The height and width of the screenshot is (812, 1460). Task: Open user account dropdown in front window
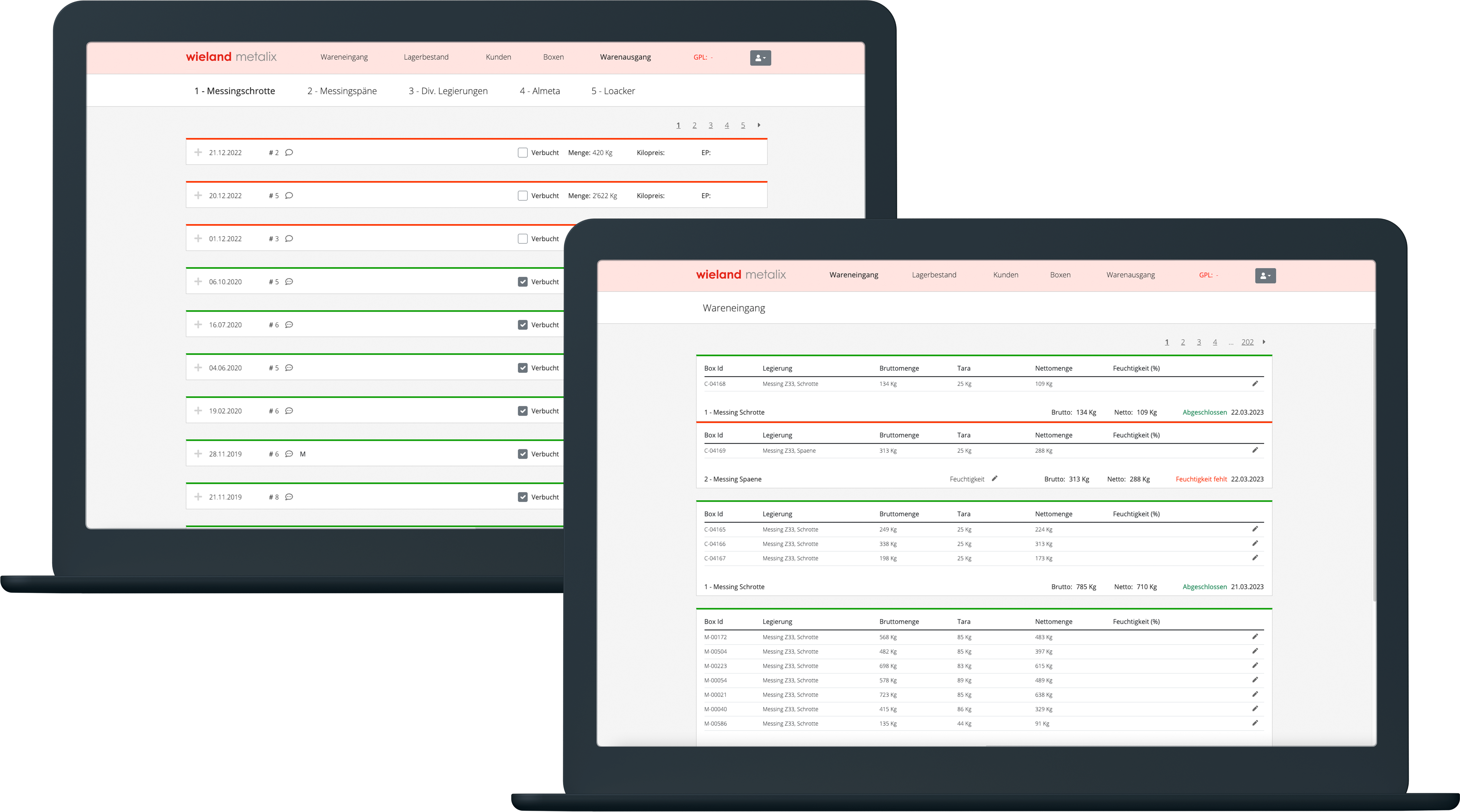[1265, 275]
